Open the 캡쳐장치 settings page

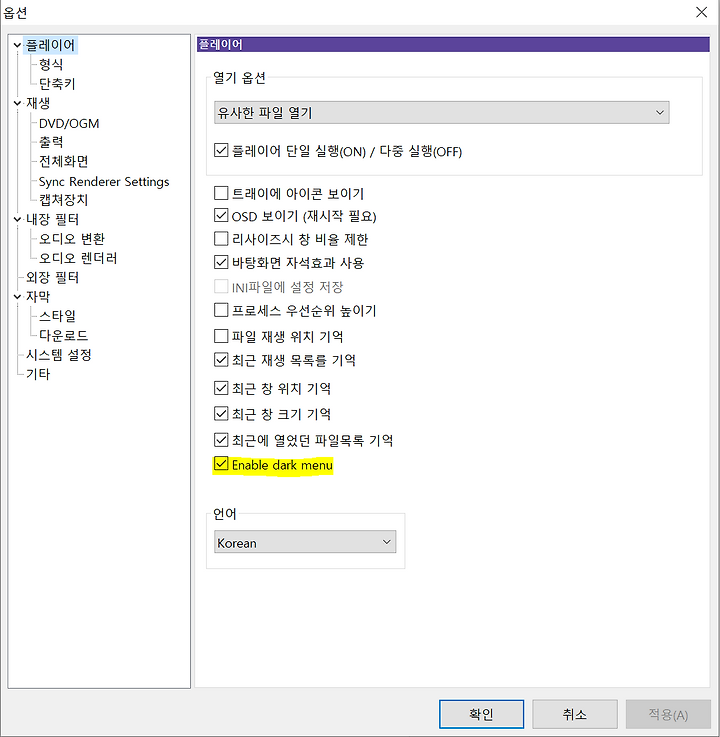pyautogui.click(x=63, y=200)
